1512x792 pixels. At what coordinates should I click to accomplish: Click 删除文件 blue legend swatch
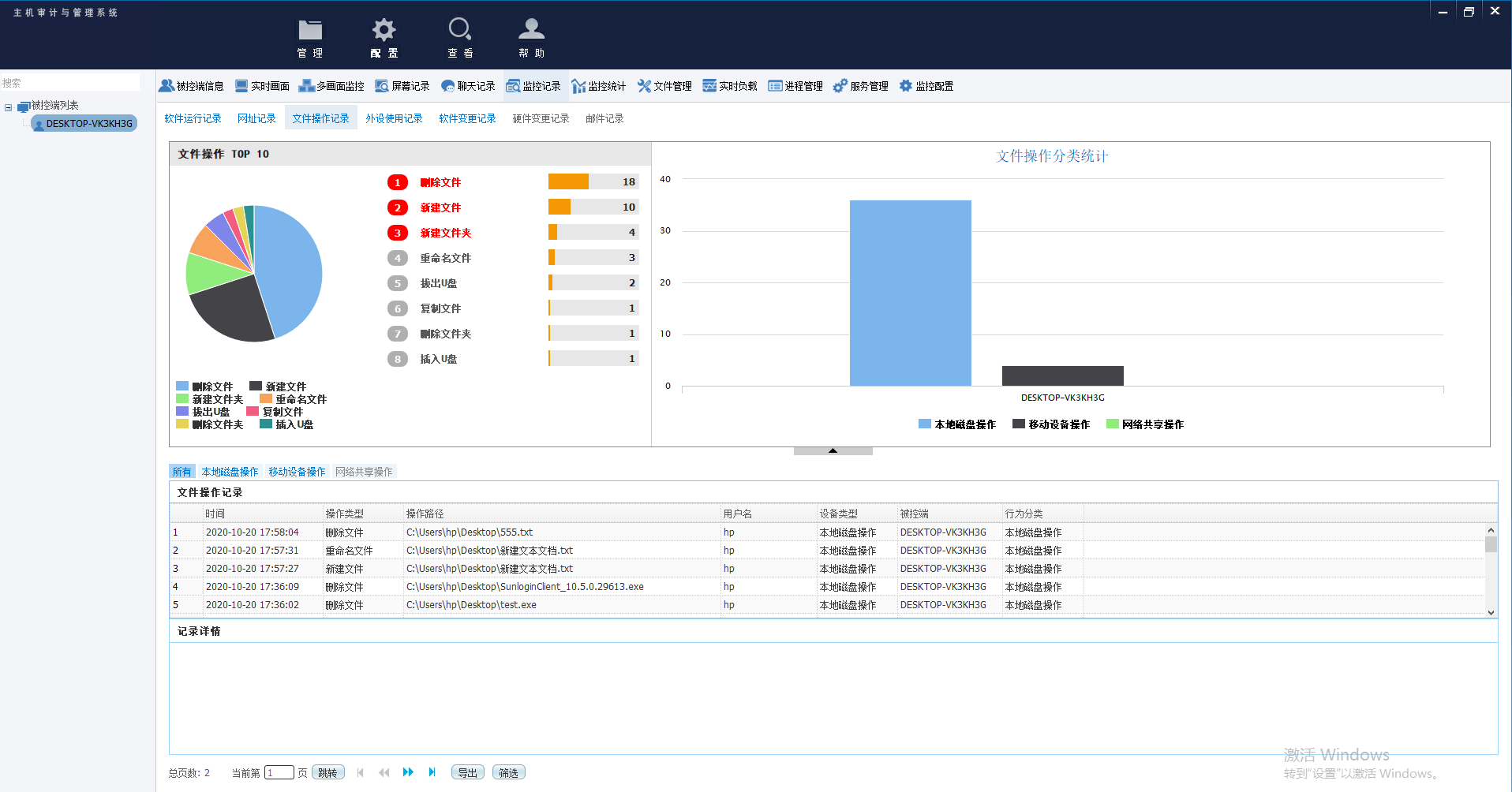point(182,387)
